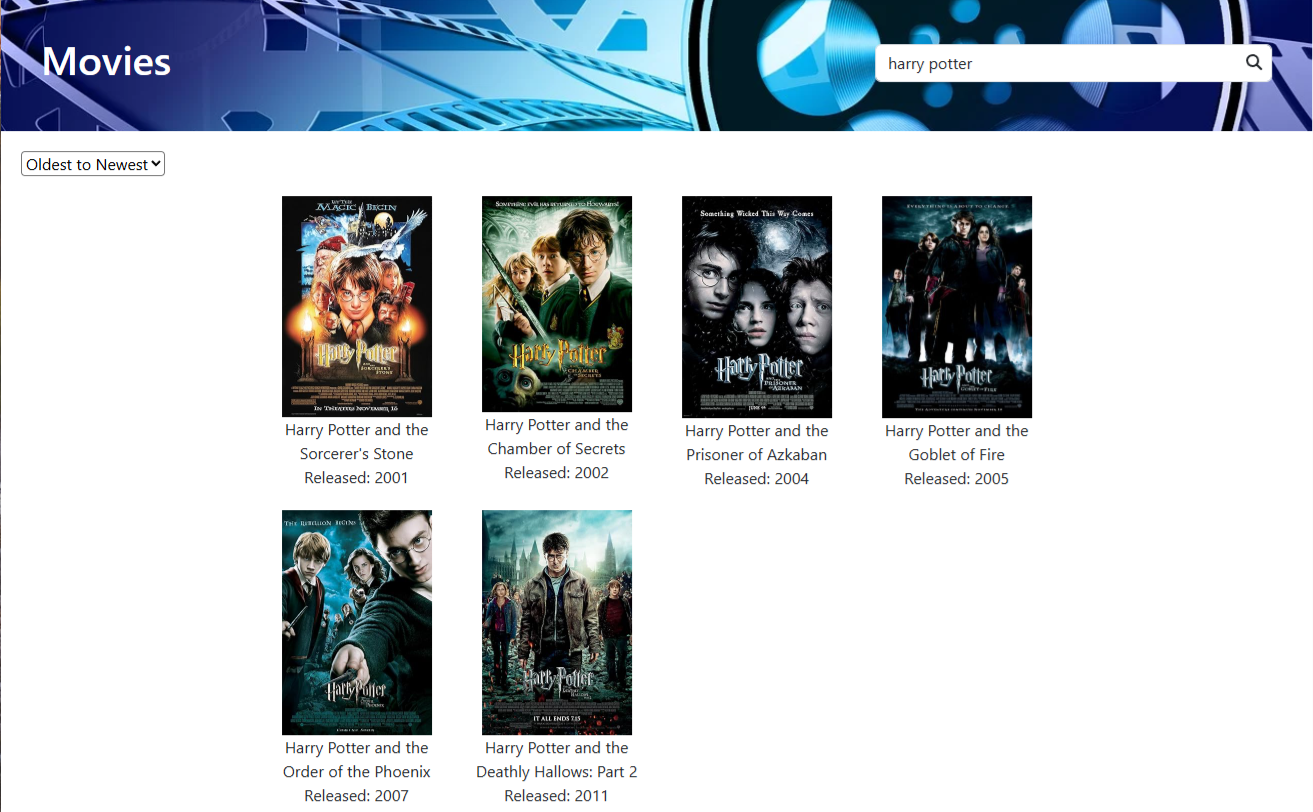Viewport: 1313px width, 812px height.
Task: Click the 'Released: 2011' text
Action: click(x=557, y=796)
